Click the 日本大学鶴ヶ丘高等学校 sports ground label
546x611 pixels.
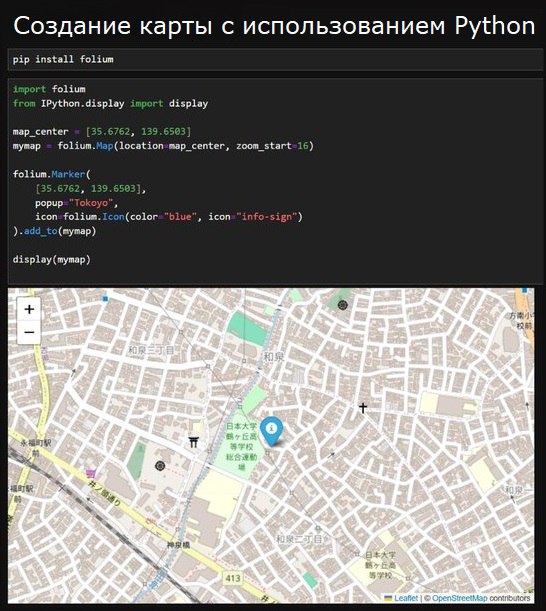click(242, 446)
